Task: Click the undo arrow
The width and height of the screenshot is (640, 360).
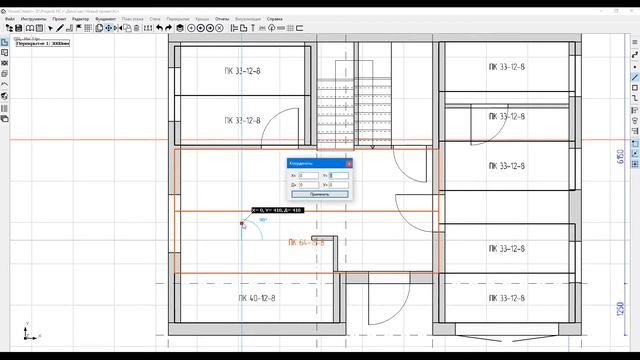Action: point(160,28)
